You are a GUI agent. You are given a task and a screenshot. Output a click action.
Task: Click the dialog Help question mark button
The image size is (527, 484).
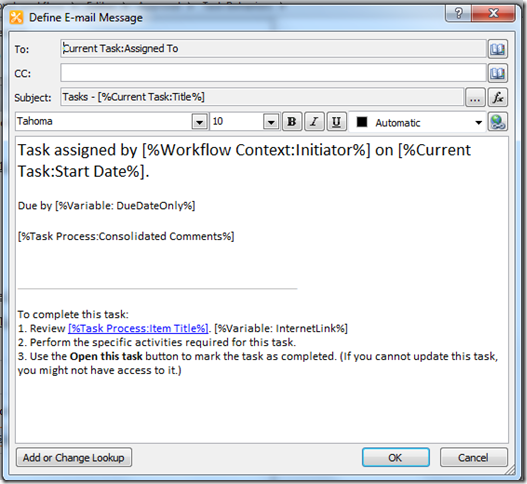(458, 13)
